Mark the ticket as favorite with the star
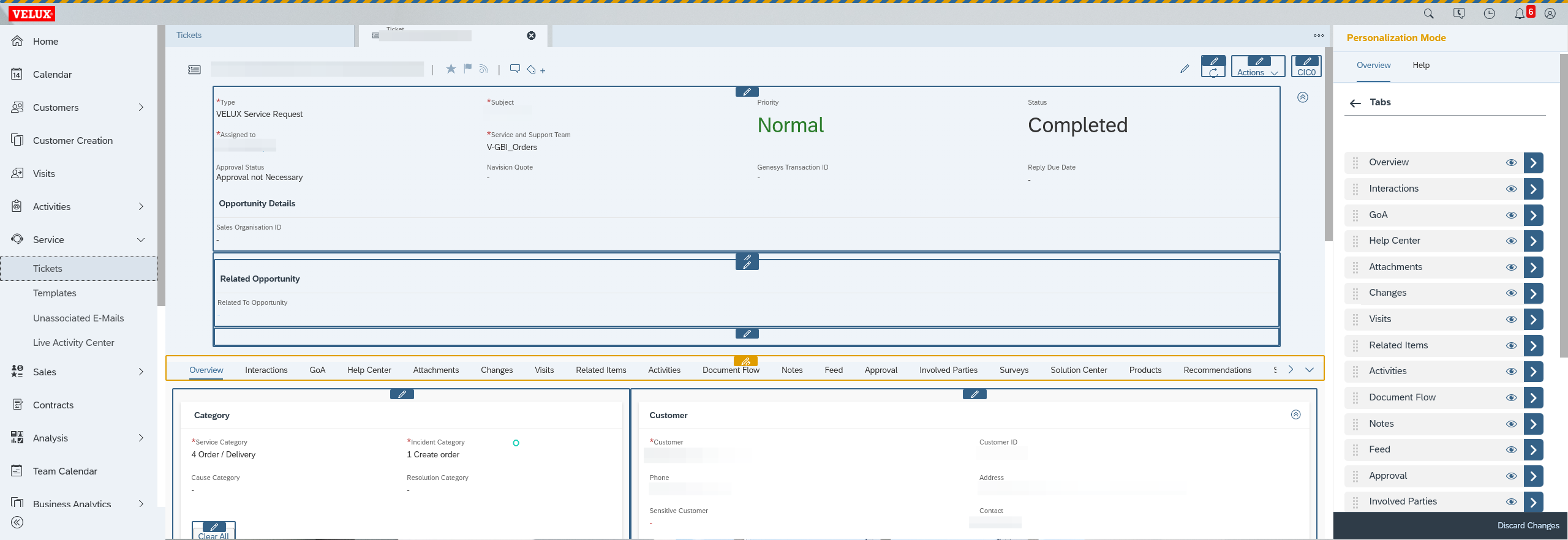The width and height of the screenshot is (1568, 540). [451, 69]
